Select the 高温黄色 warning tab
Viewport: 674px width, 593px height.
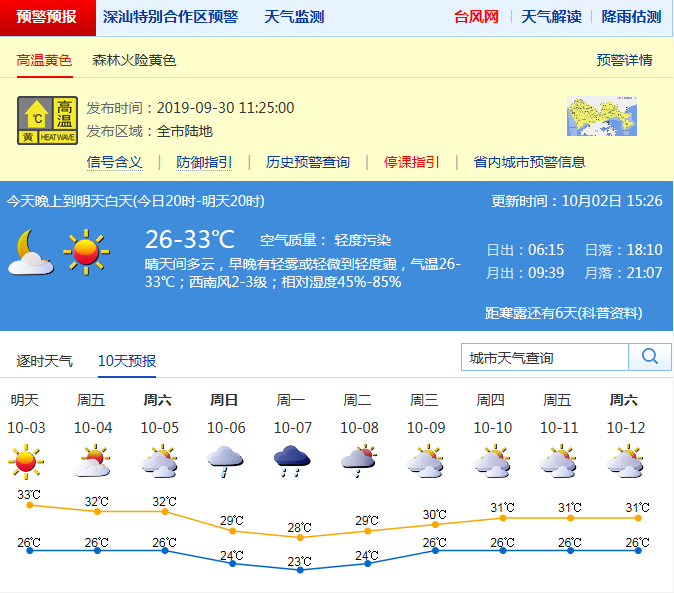tap(44, 60)
